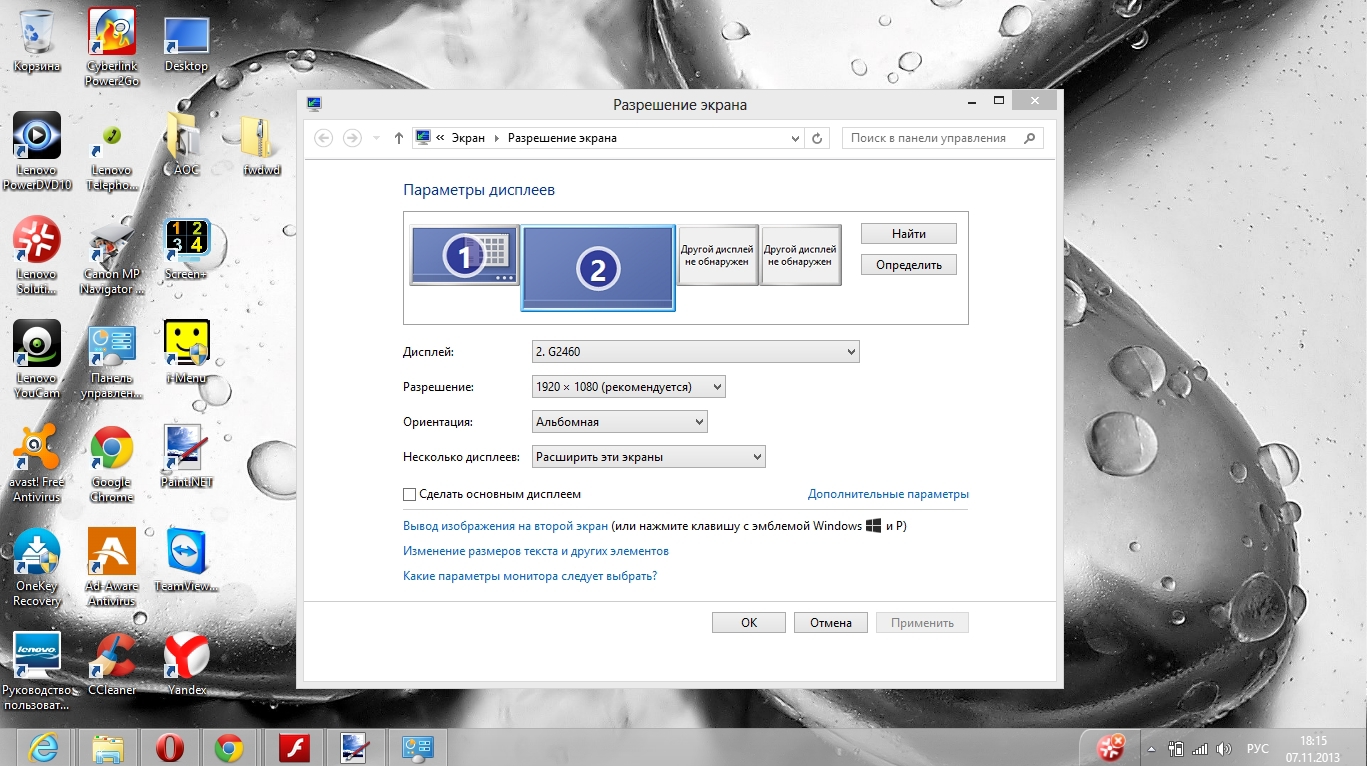Image resolution: width=1367 pixels, height=766 pixels.
Task: Check the Сделать основным дисплеем checkbox
Action: click(x=409, y=494)
